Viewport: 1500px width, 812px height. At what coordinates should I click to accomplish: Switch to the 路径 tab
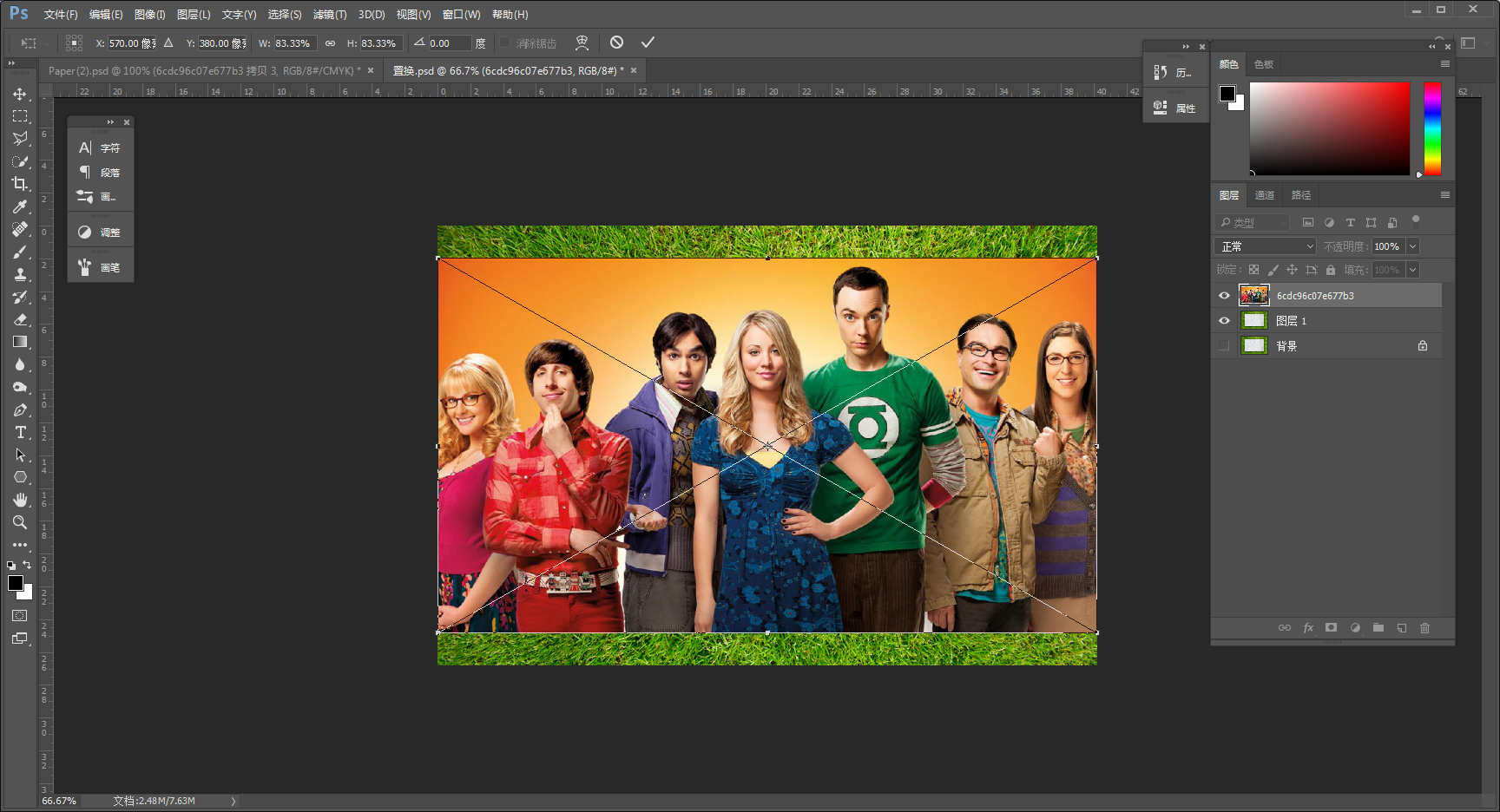point(1301,195)
